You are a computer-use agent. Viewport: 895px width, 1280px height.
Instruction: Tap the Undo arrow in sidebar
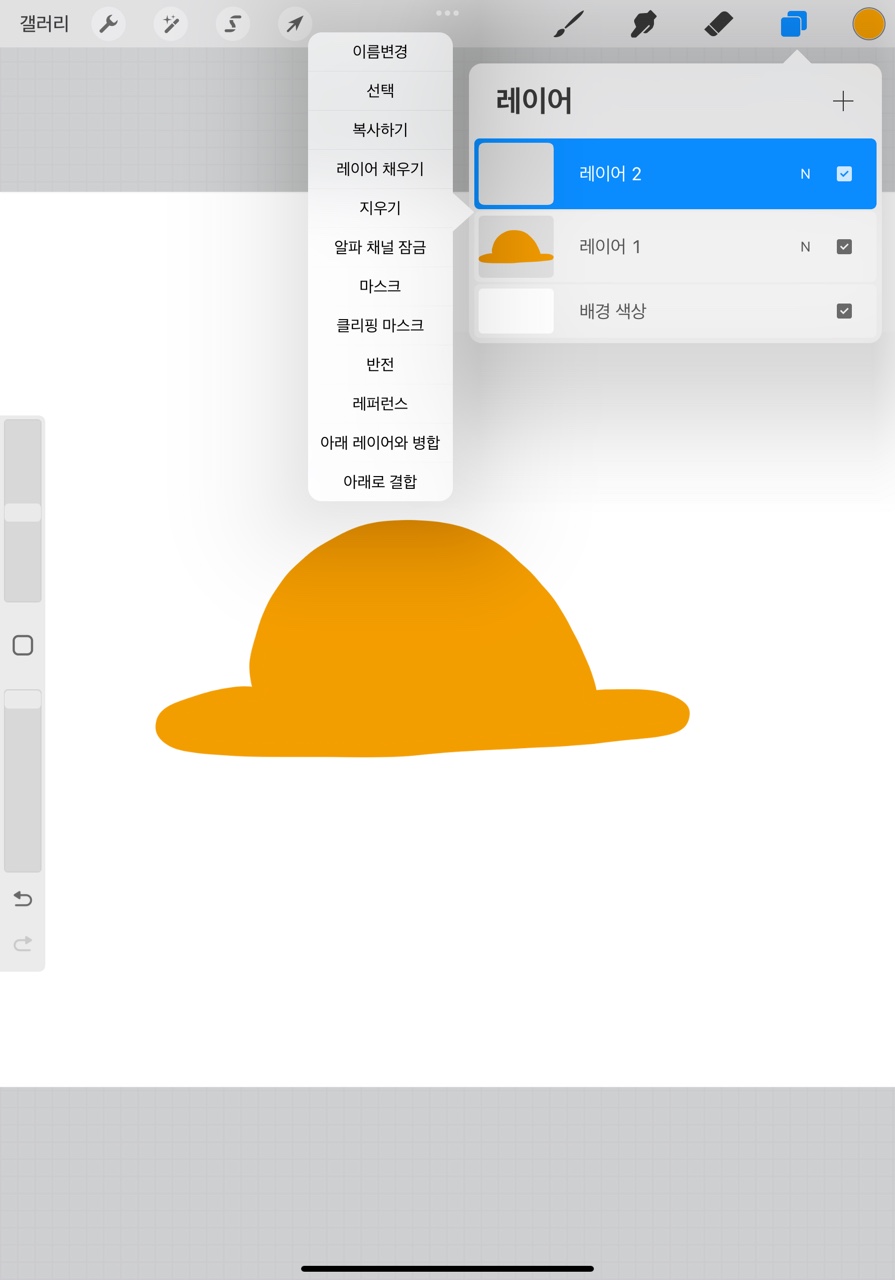(x=22, y=899)
